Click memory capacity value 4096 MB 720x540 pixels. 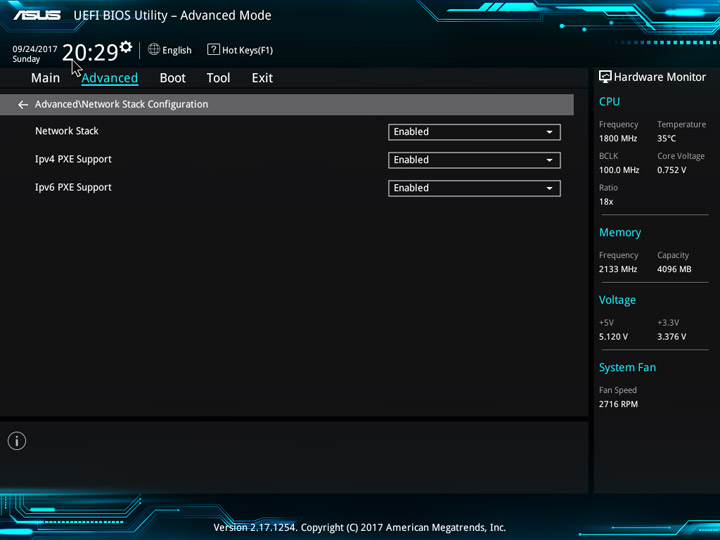tap(674, 269)
